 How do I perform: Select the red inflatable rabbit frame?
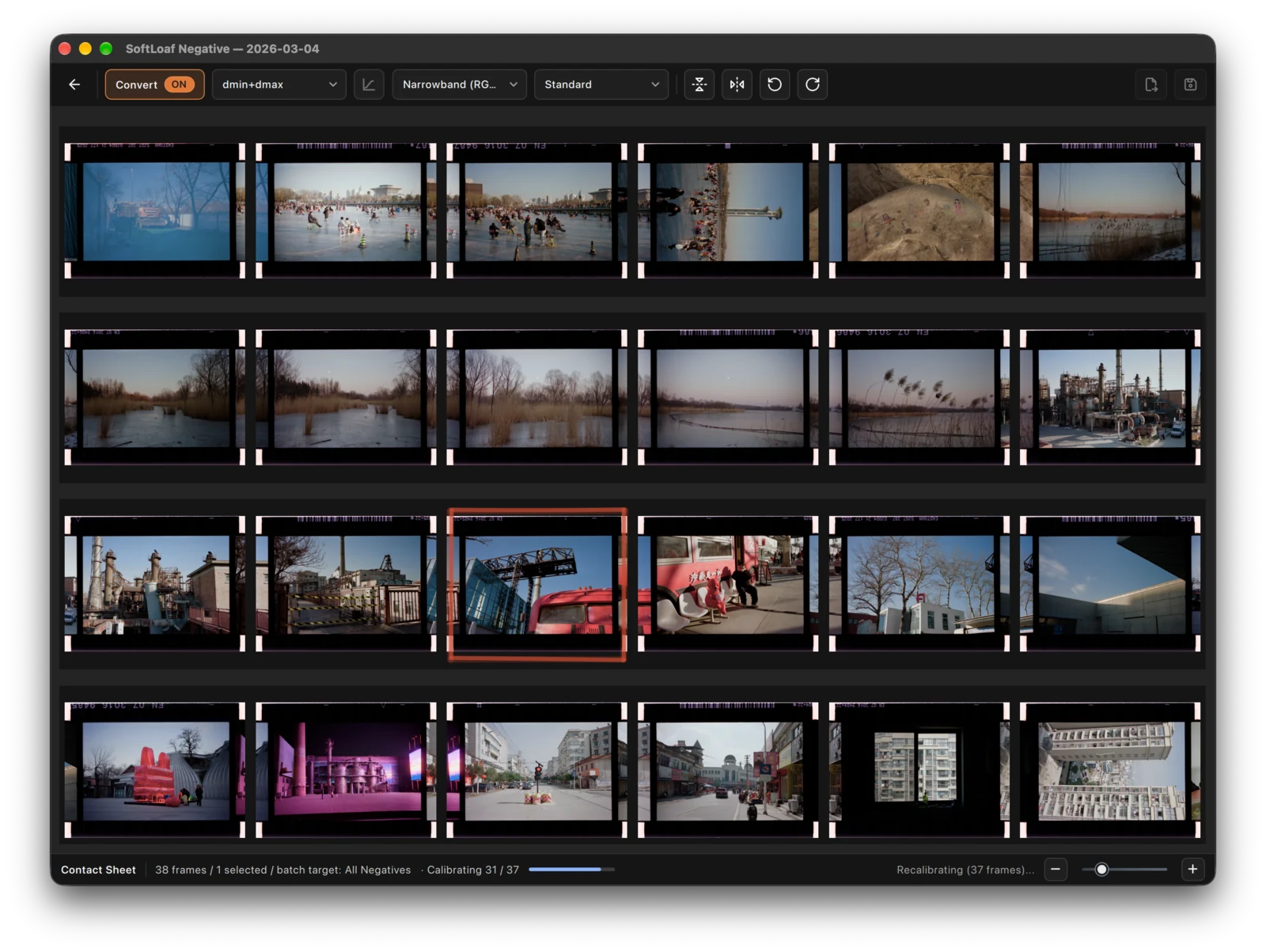pyautogui.click(x=155, y=770)
